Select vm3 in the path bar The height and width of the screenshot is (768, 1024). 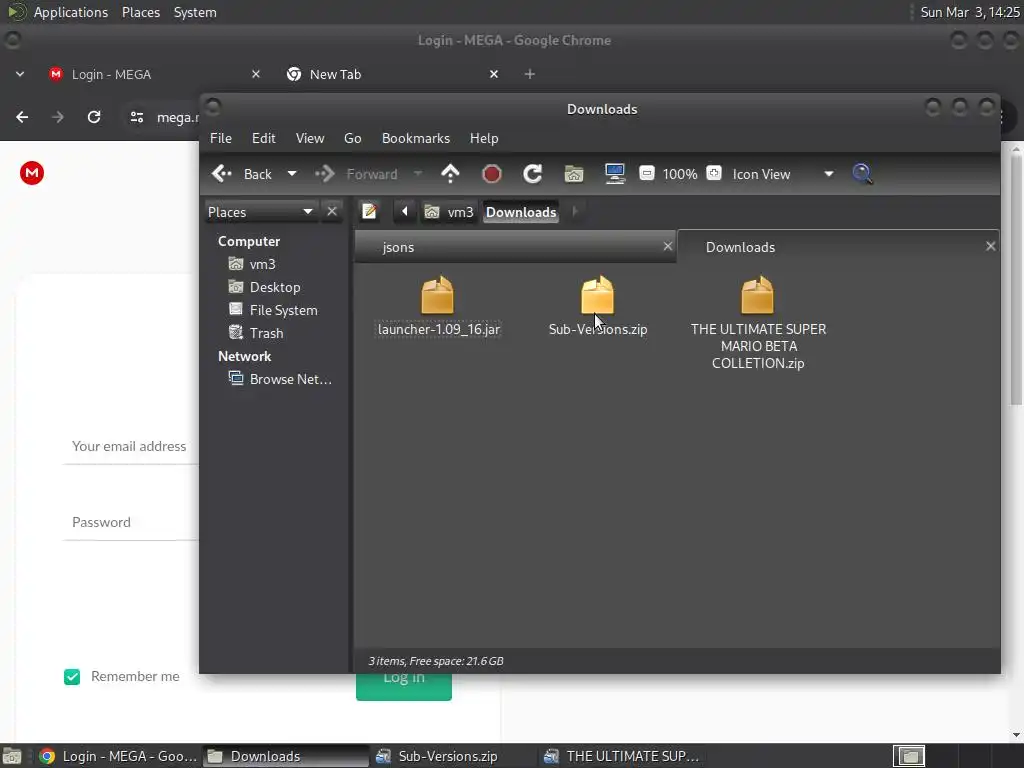449,212
